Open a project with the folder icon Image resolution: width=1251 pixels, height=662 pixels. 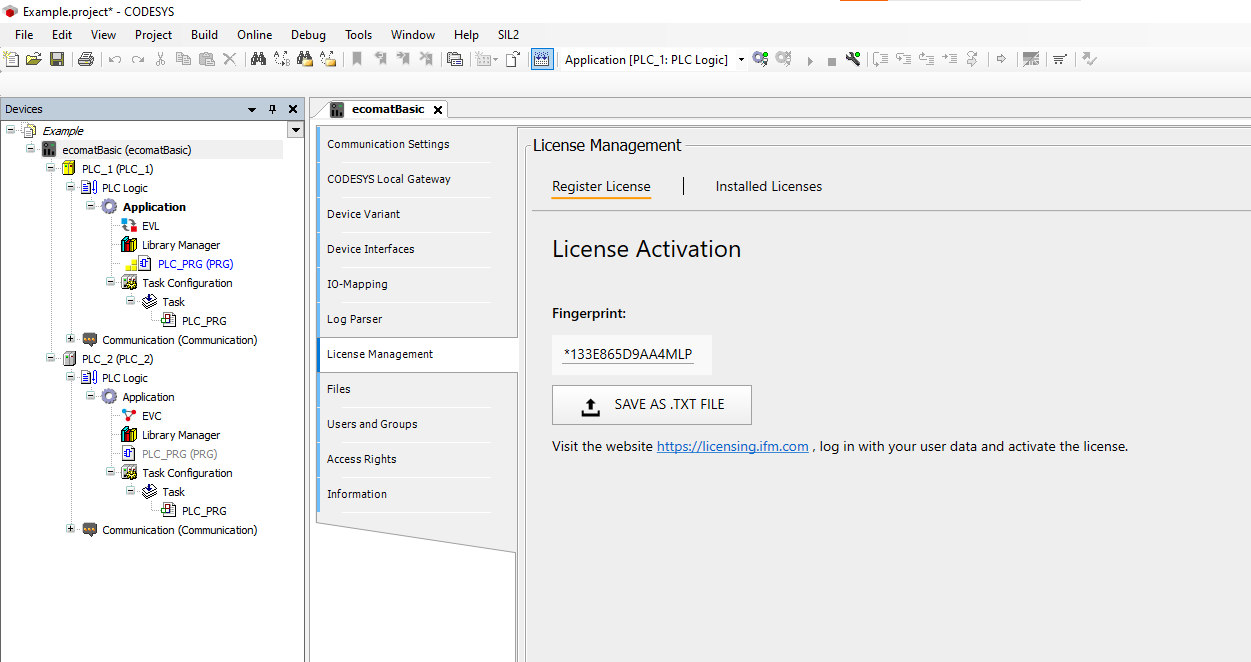pos(34,60)
